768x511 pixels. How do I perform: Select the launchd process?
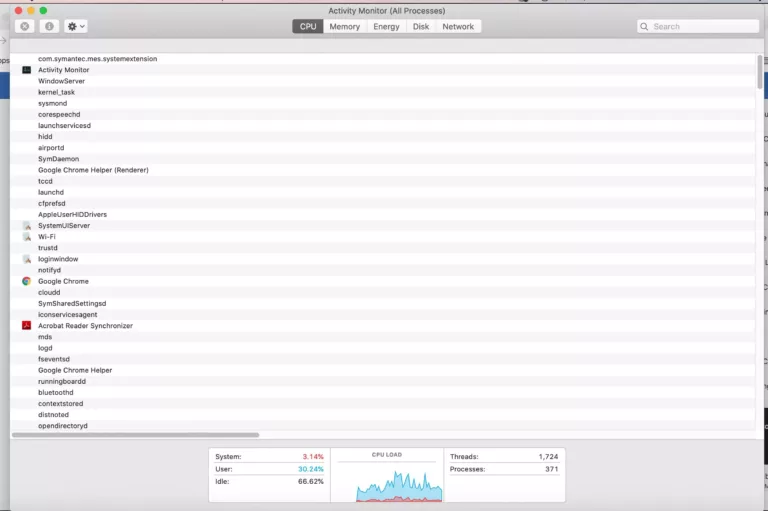click(x=51, y=193)
